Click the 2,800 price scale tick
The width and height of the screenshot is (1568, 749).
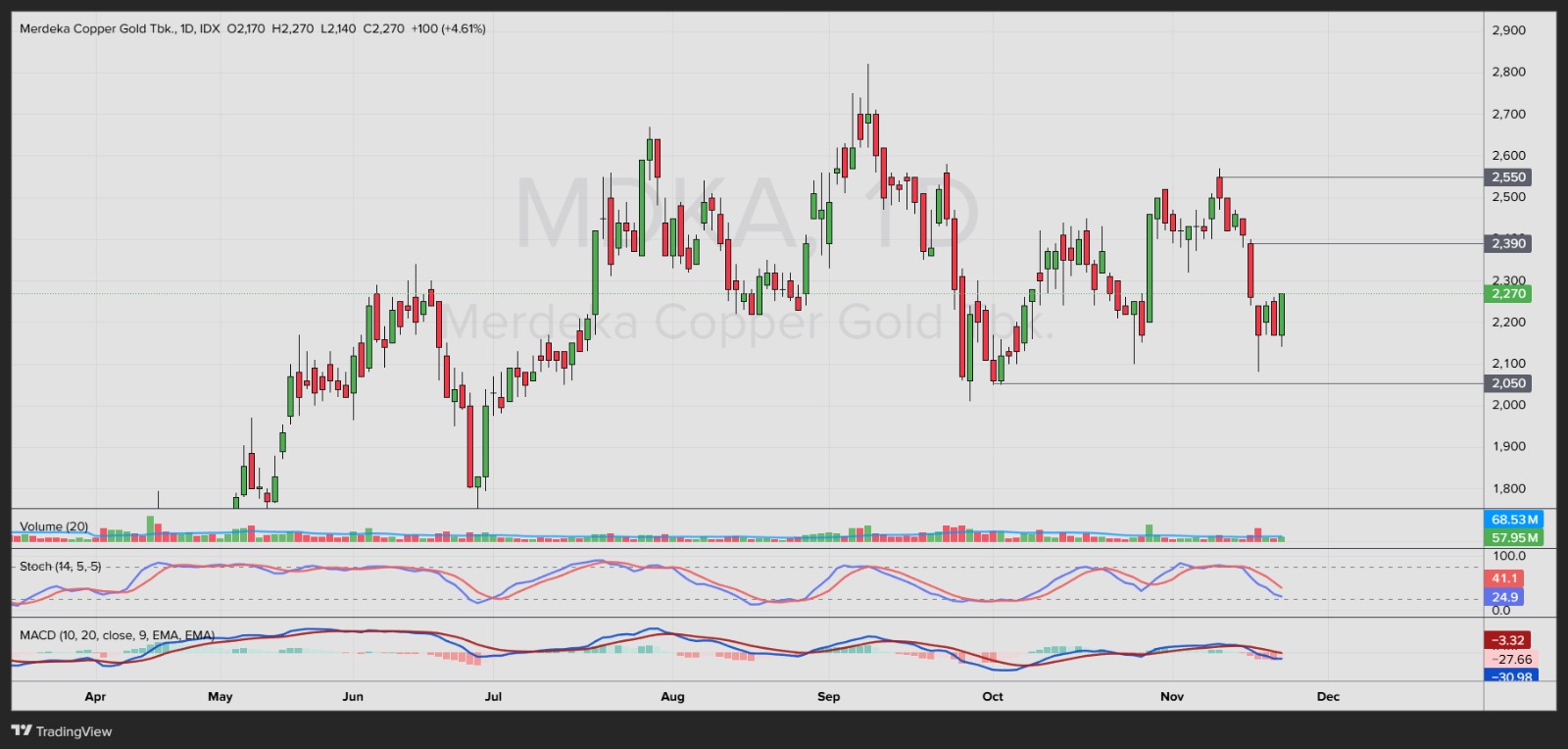[x=1509, y=72]
